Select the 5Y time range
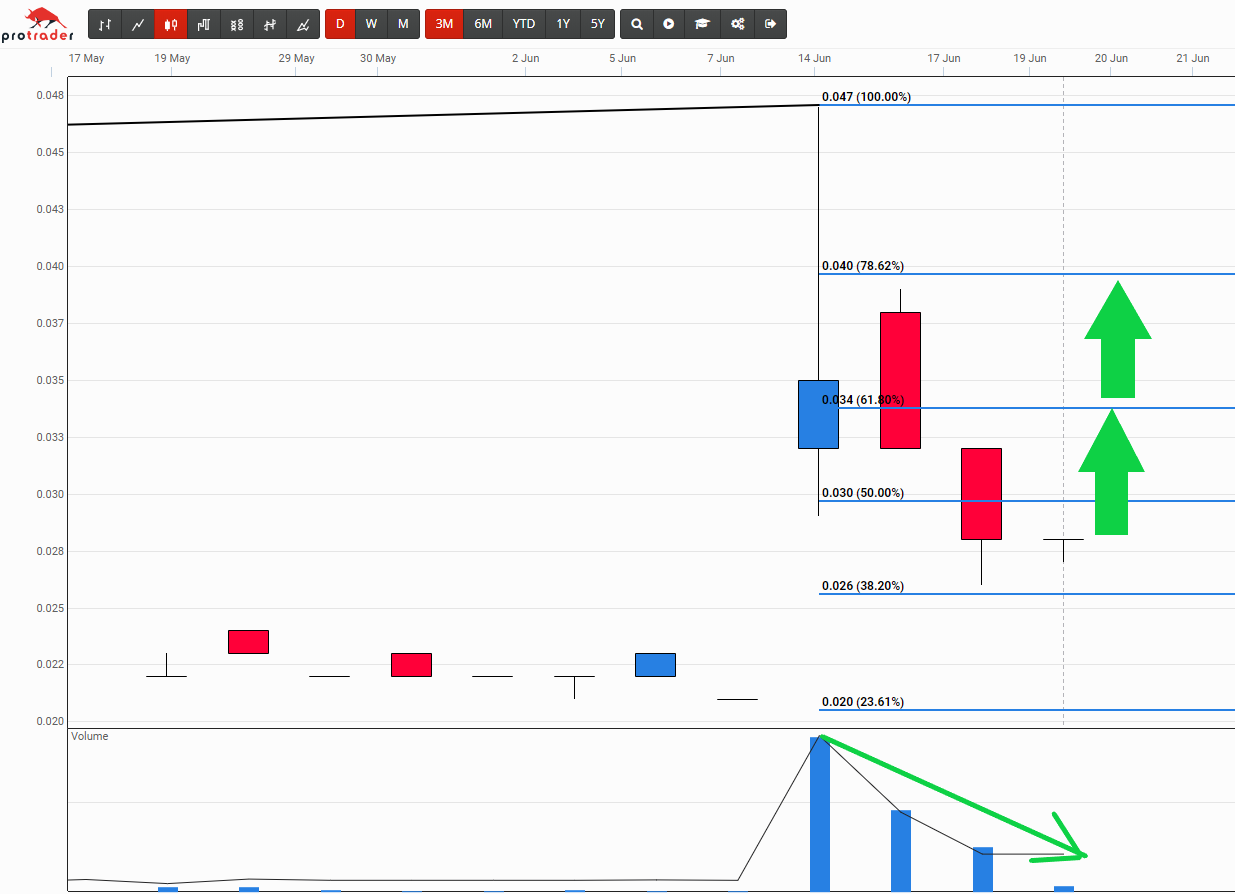The image size is (1235, 894). (x=597, y=24)
